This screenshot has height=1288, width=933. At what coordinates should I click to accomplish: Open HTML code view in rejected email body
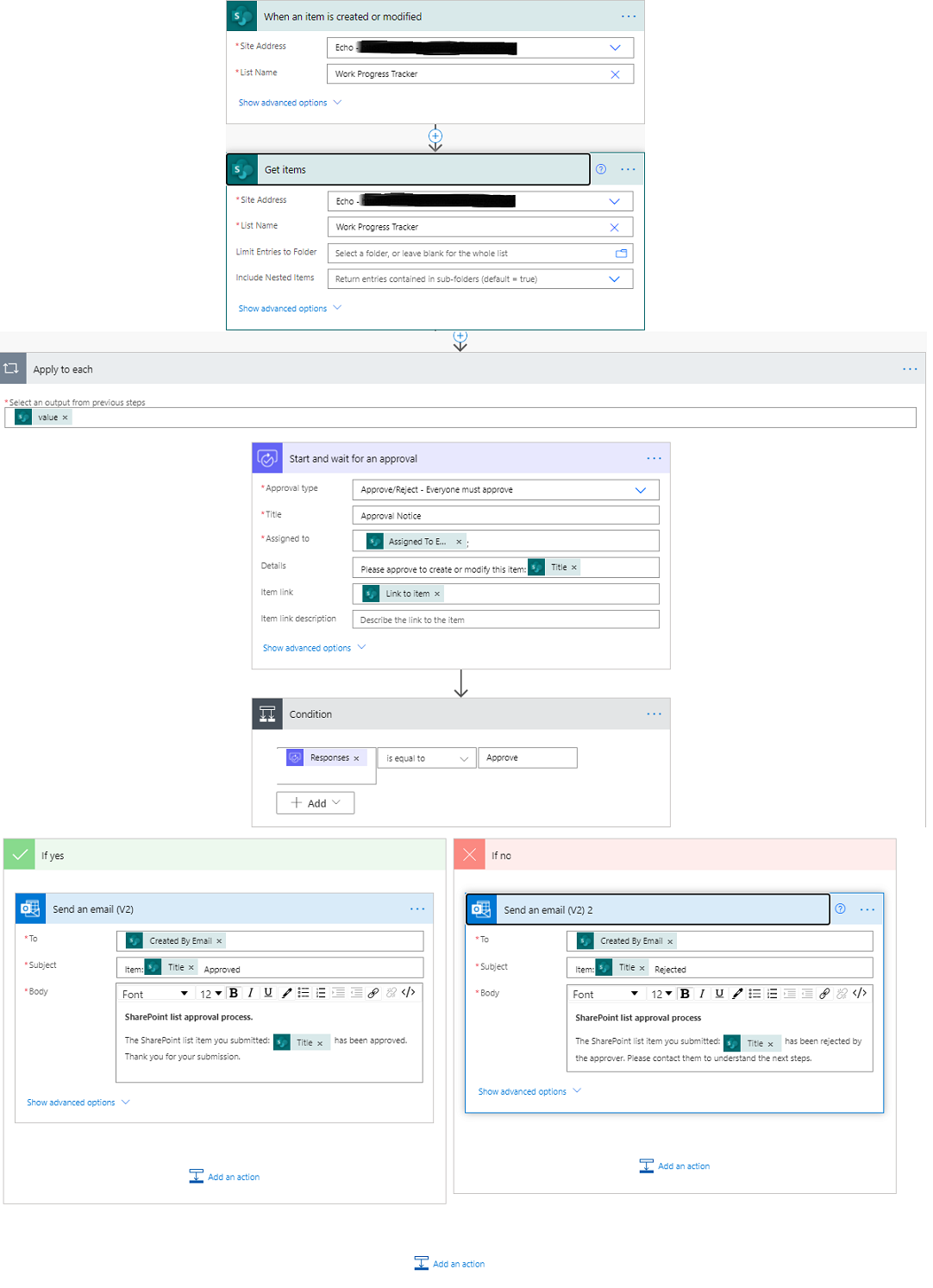point(860,993)
